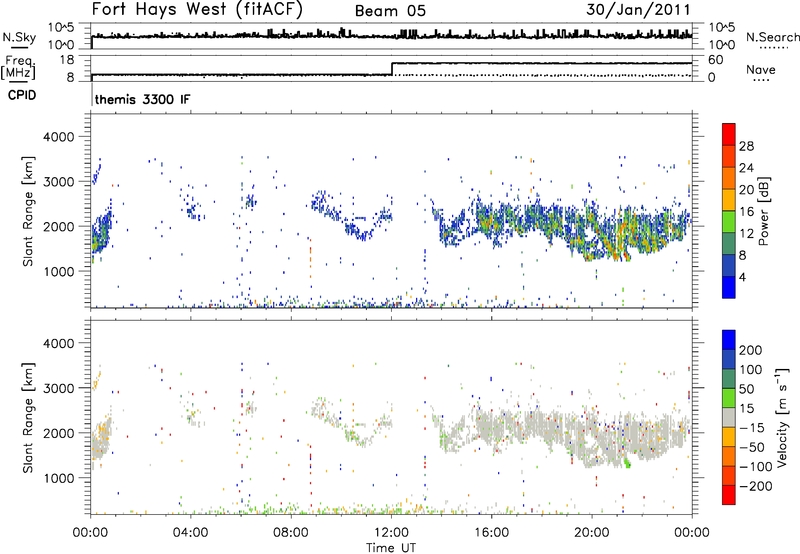Select the 'Beam 05' heading text
This screenshot has width=800, height=554.
(390, 11)
